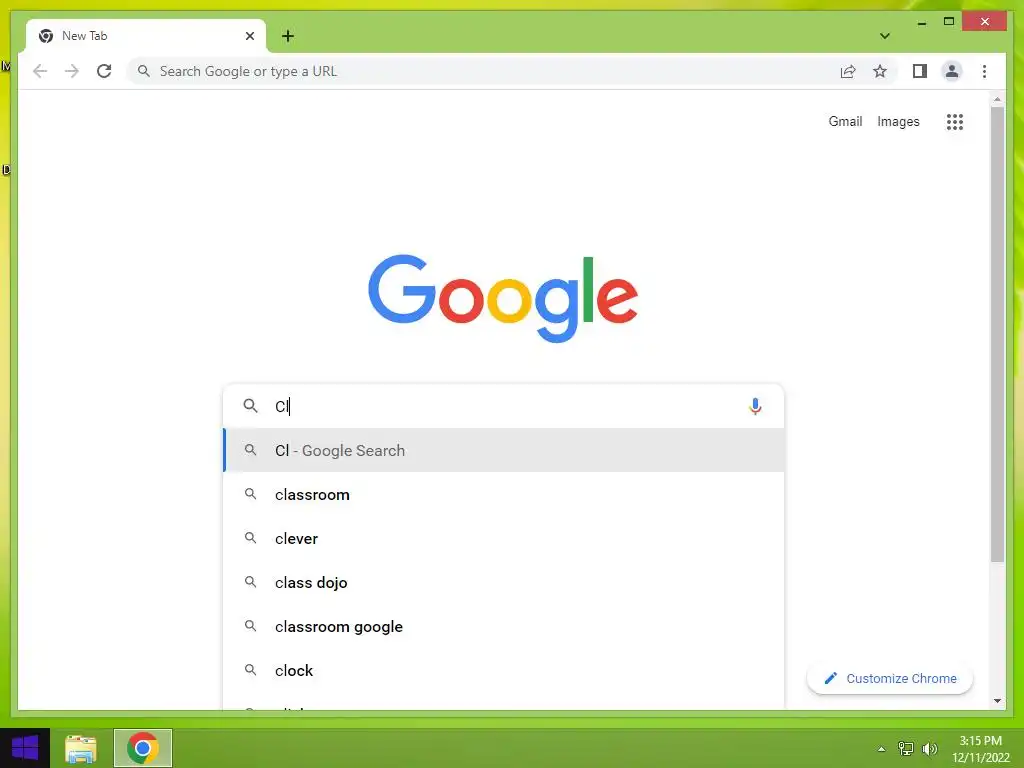Click the Customize Chrome button
This screenshot has height=768, width=1024.
(x=890, y=679)
